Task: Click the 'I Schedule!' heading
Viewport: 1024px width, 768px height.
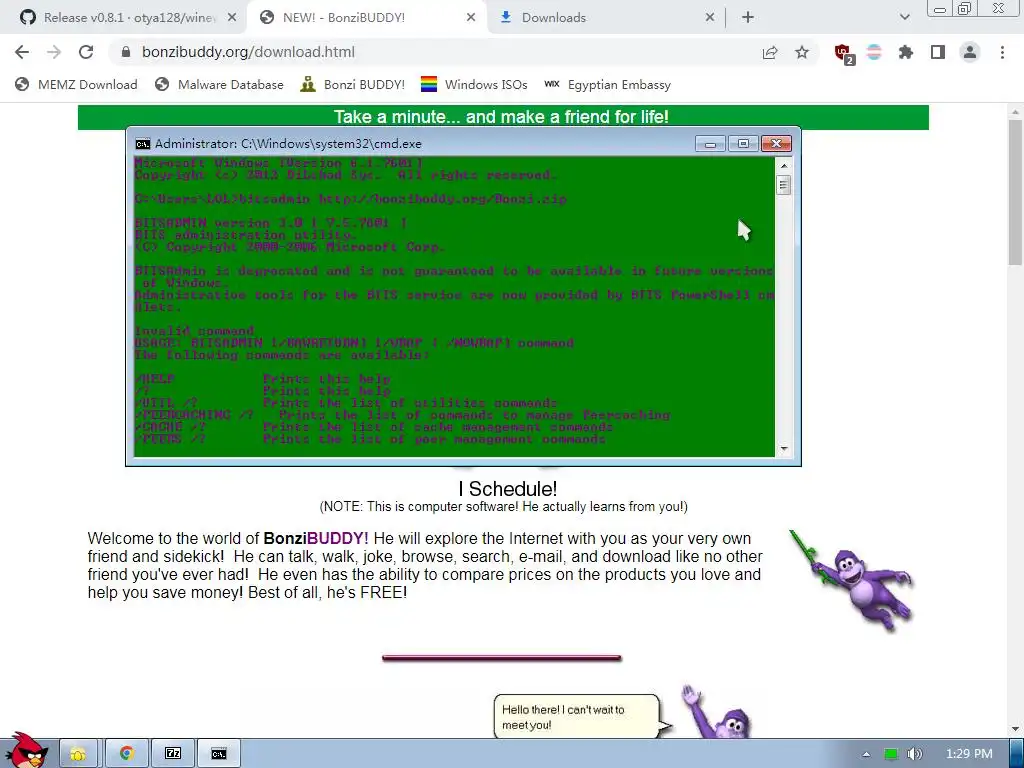Action: pos(507,488)
